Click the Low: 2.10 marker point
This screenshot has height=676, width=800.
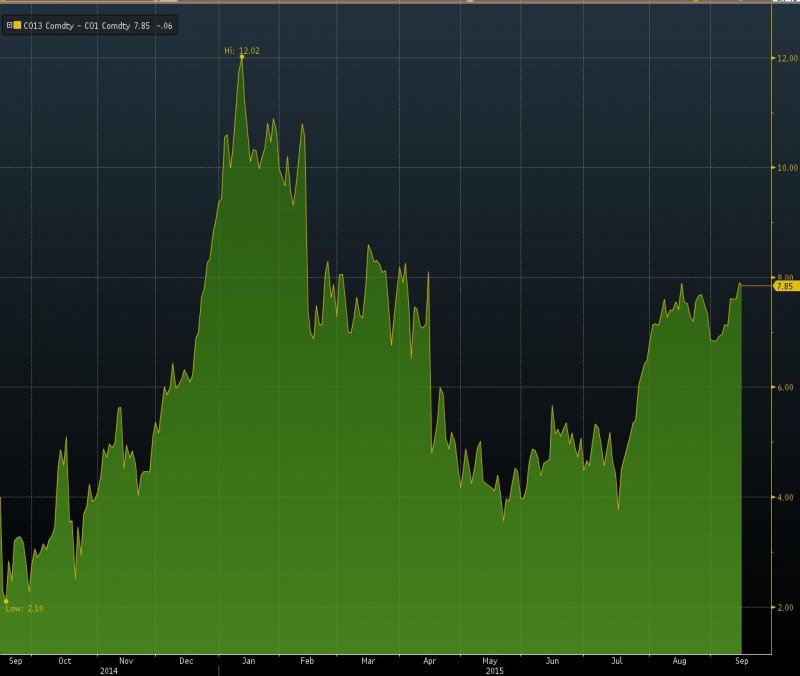tap(6, 601)
